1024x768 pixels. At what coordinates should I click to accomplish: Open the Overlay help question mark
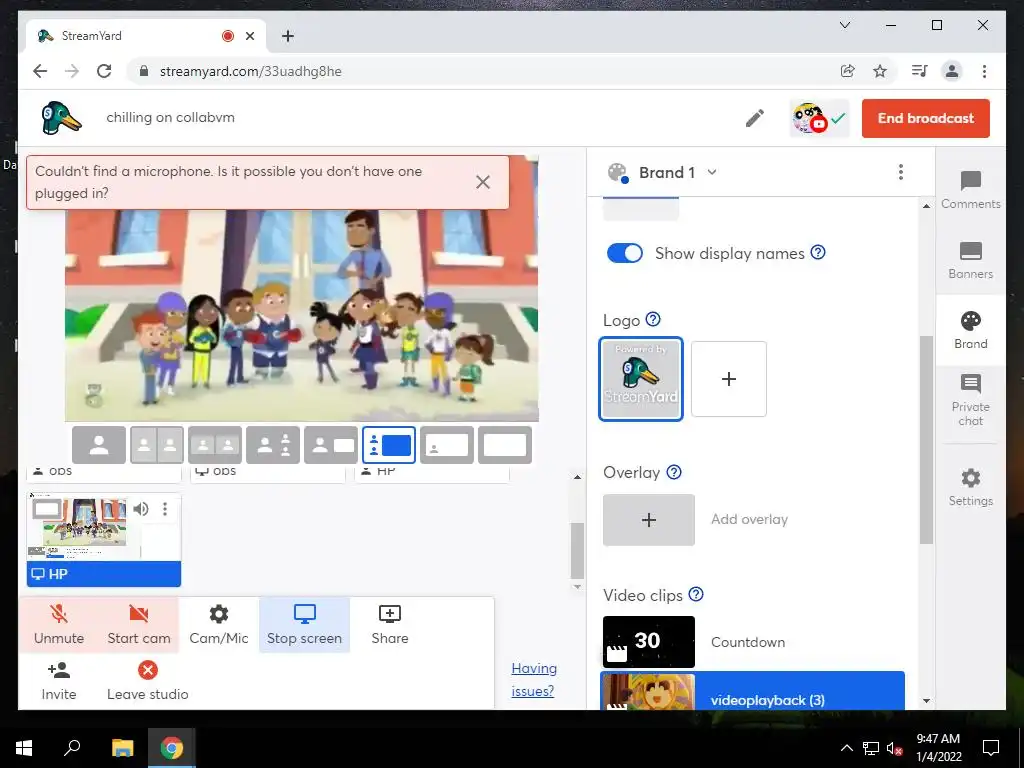pyautogui.click(x=674, y=472)
